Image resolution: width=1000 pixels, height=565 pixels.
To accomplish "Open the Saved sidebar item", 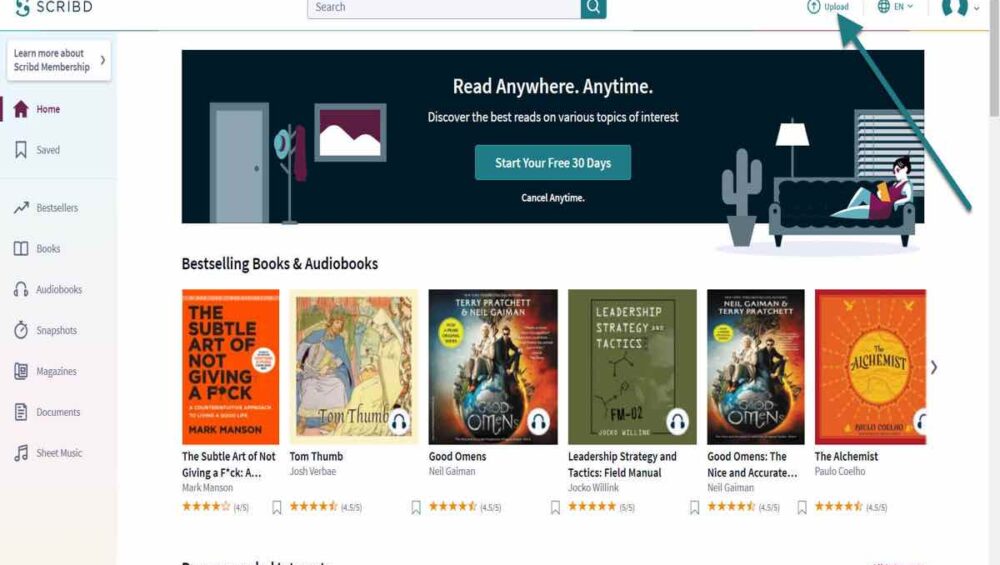I will (x=48, y=150).
